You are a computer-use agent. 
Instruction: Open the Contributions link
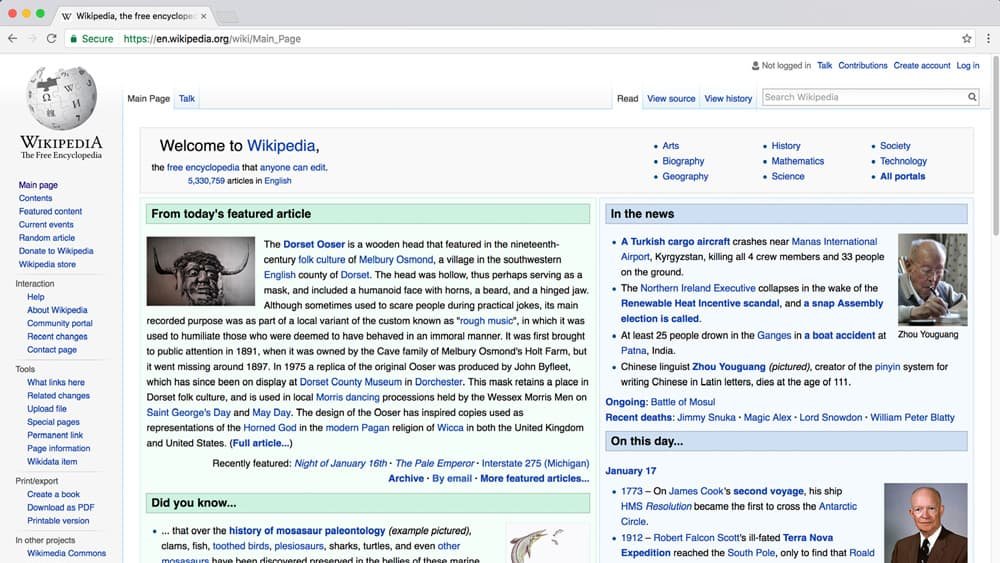(x=862, y=66)
